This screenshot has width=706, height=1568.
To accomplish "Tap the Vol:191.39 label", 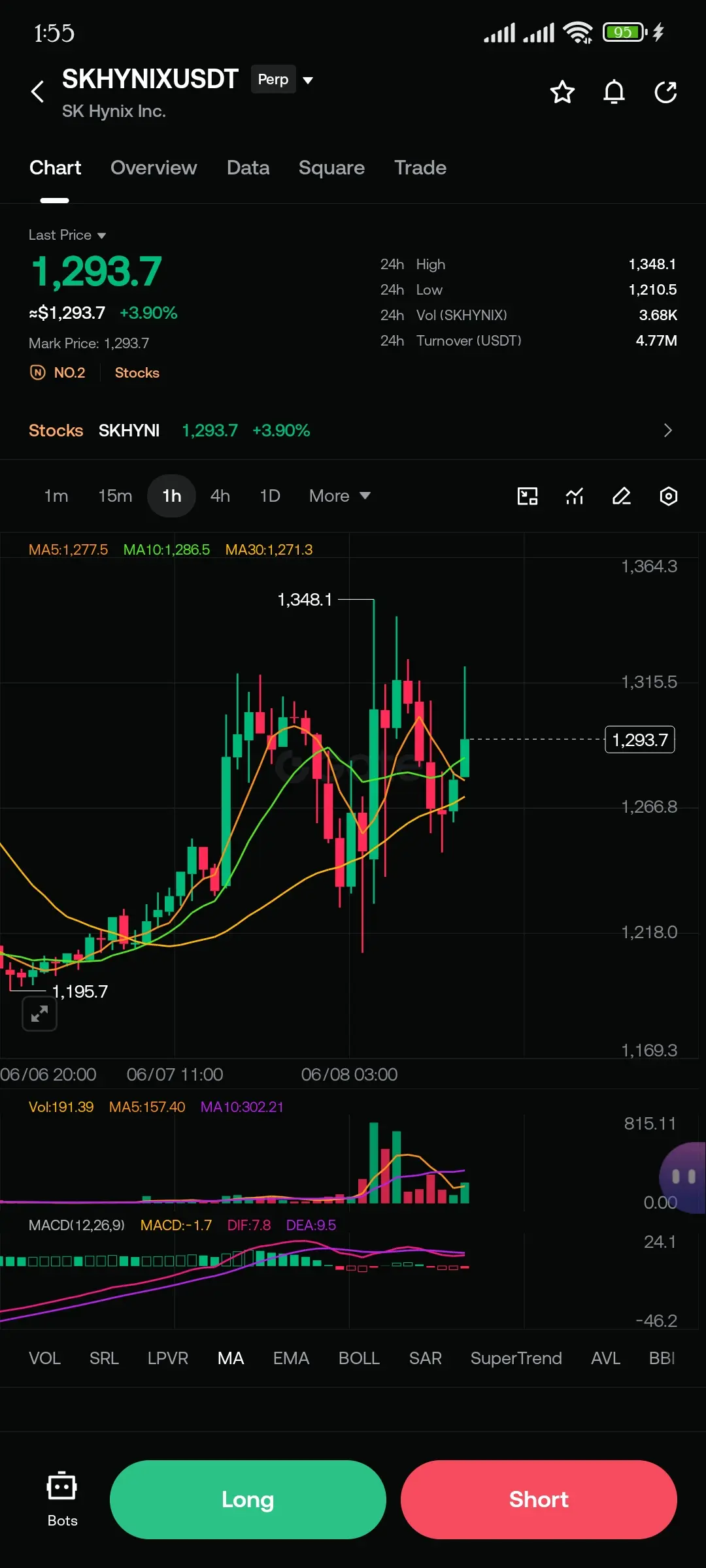I will coord(61,1107).
